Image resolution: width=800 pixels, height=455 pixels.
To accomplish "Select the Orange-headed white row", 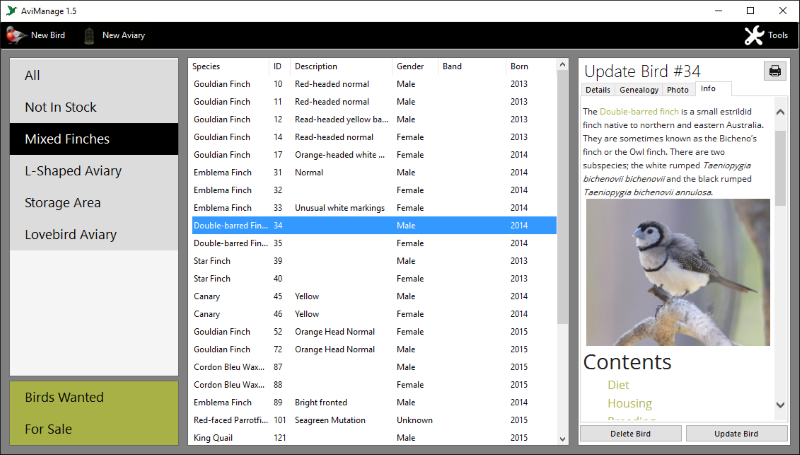I will point(374,155).
